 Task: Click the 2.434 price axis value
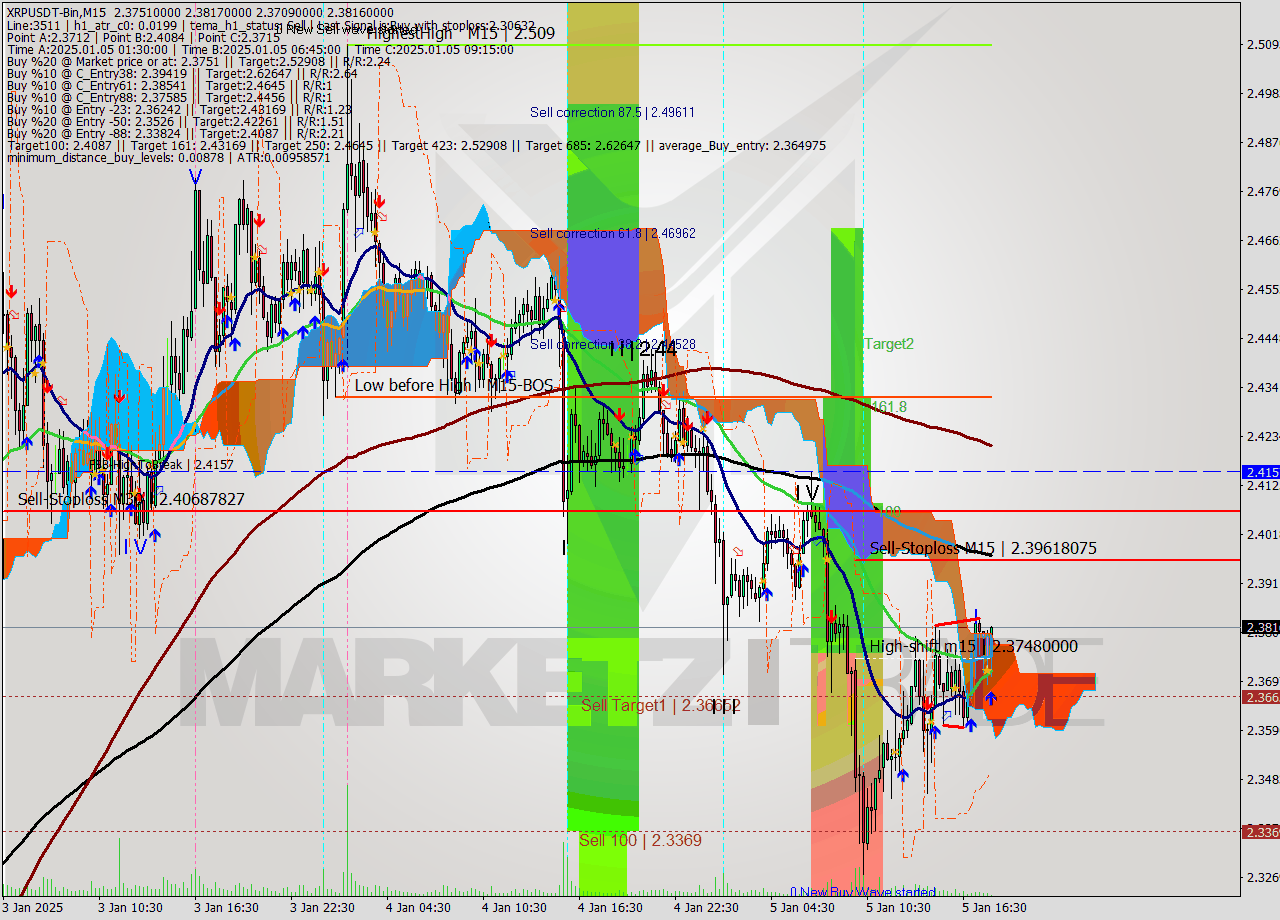(x=1261, y=387)
